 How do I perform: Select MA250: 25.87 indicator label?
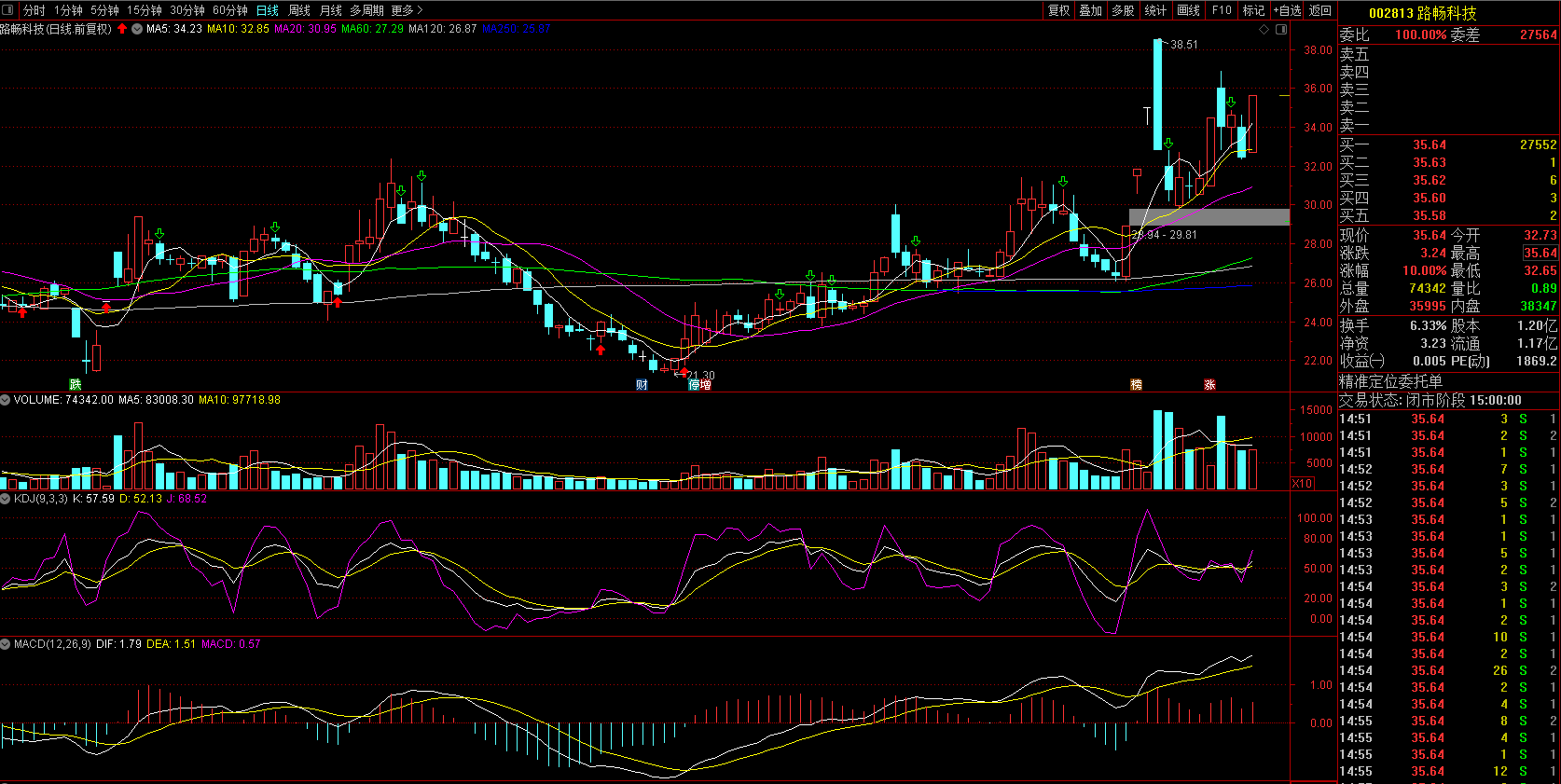(x=516, y=29)
